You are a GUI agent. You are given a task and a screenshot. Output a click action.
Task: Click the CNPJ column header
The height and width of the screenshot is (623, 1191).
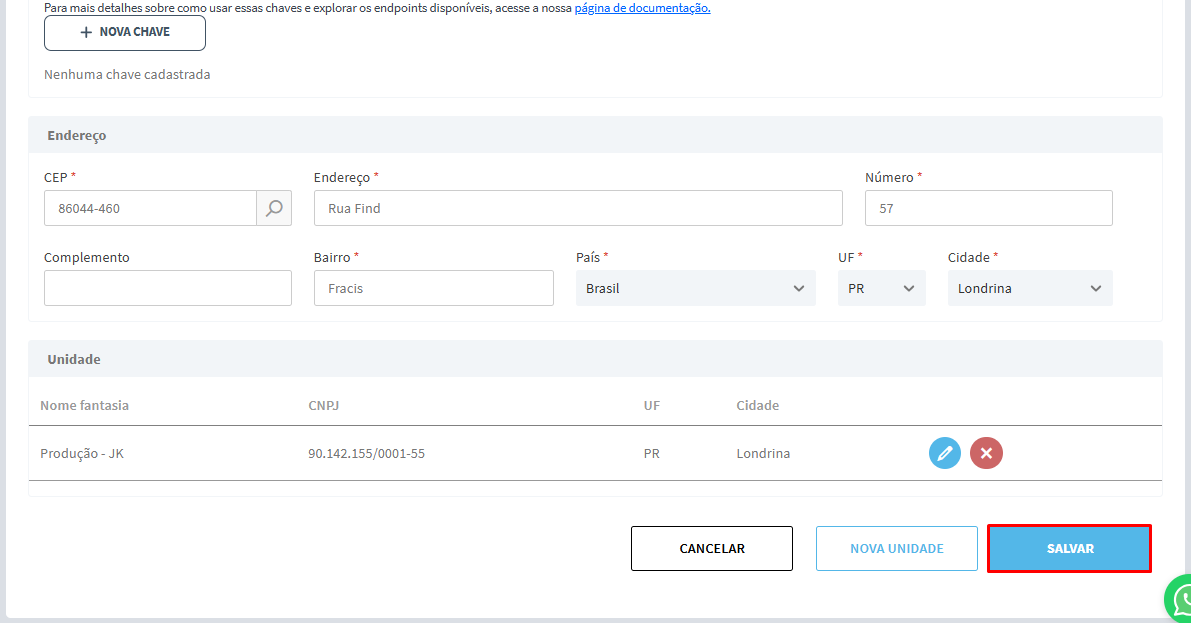(x=325, y=405)
